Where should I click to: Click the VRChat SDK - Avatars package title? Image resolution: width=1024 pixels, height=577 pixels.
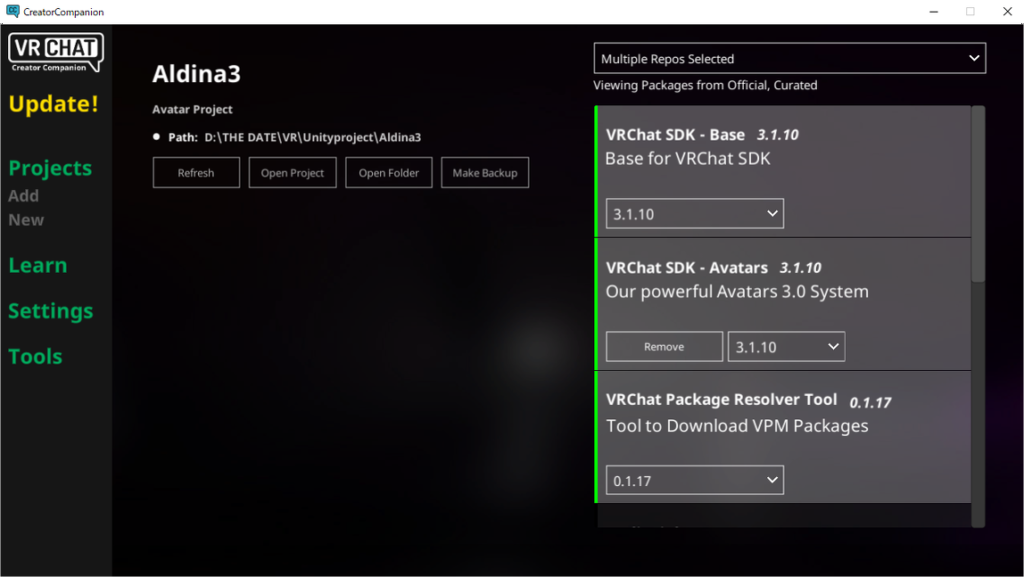[686, 268]
